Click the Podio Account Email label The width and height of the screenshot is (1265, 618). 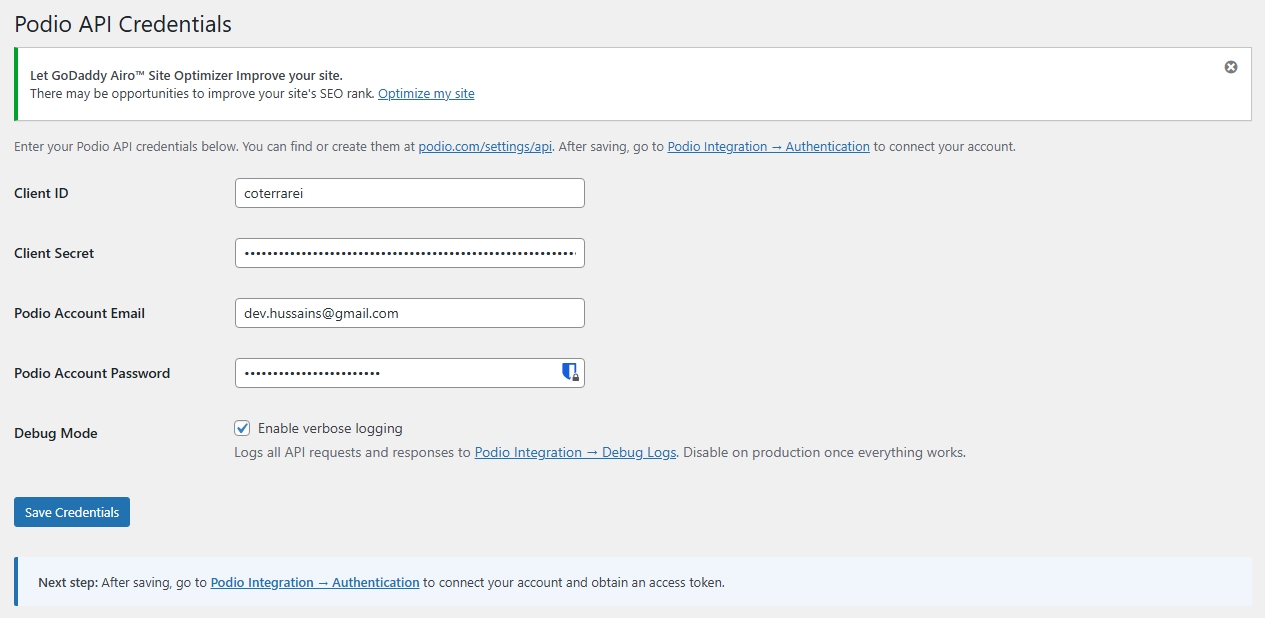coord(79,313)
